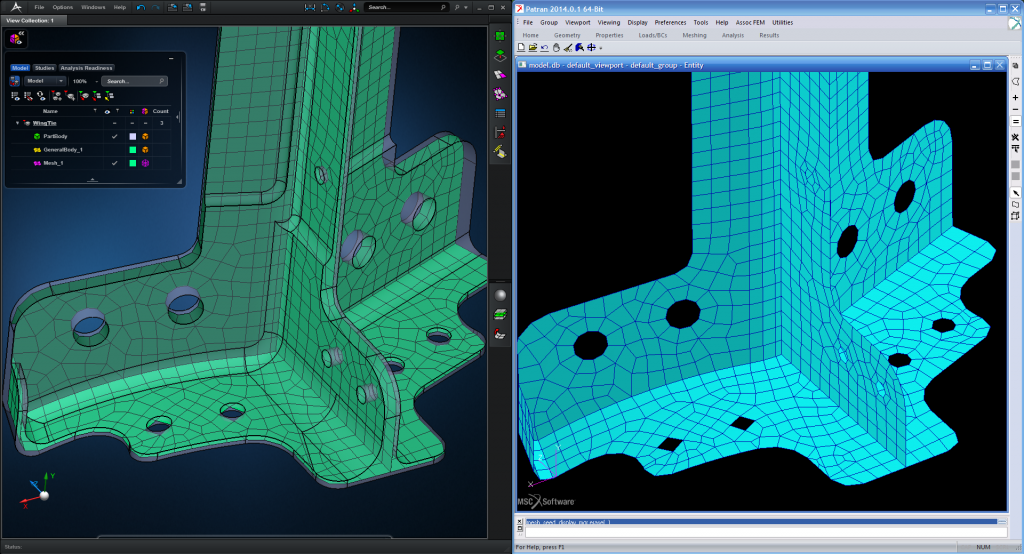Click the Patran broom cleanup icon

click(568, 48)
